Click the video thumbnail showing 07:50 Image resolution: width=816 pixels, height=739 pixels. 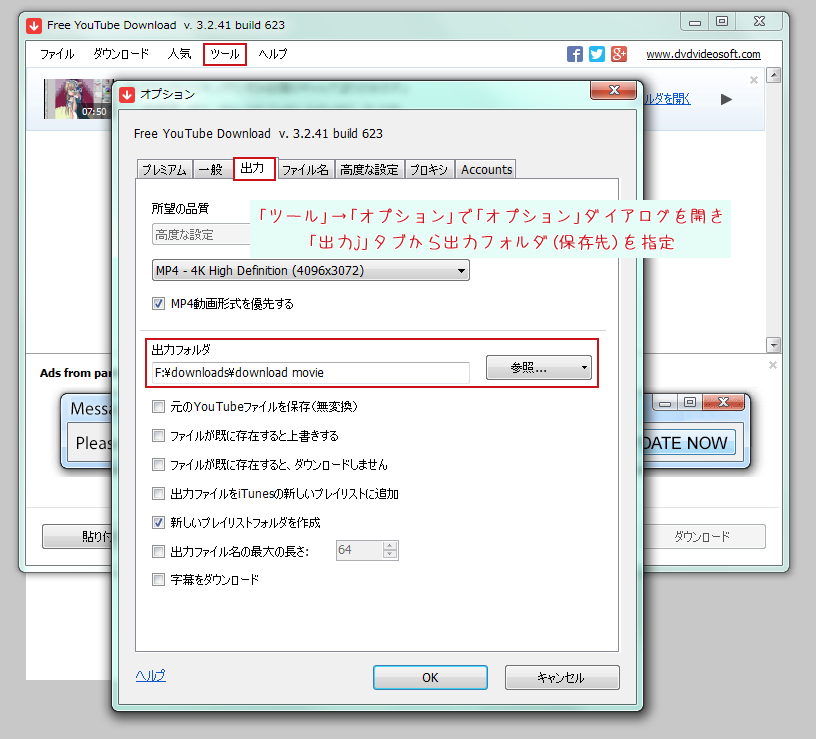pos(78,99)
